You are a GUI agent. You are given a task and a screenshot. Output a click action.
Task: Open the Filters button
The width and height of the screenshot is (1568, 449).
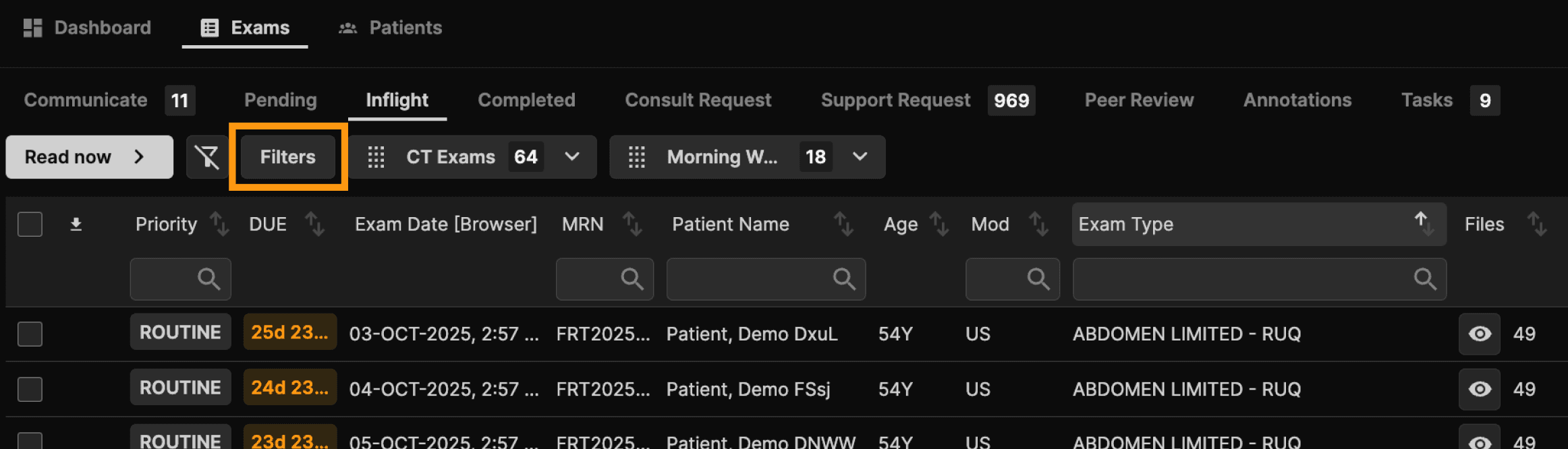pos(288,157)
